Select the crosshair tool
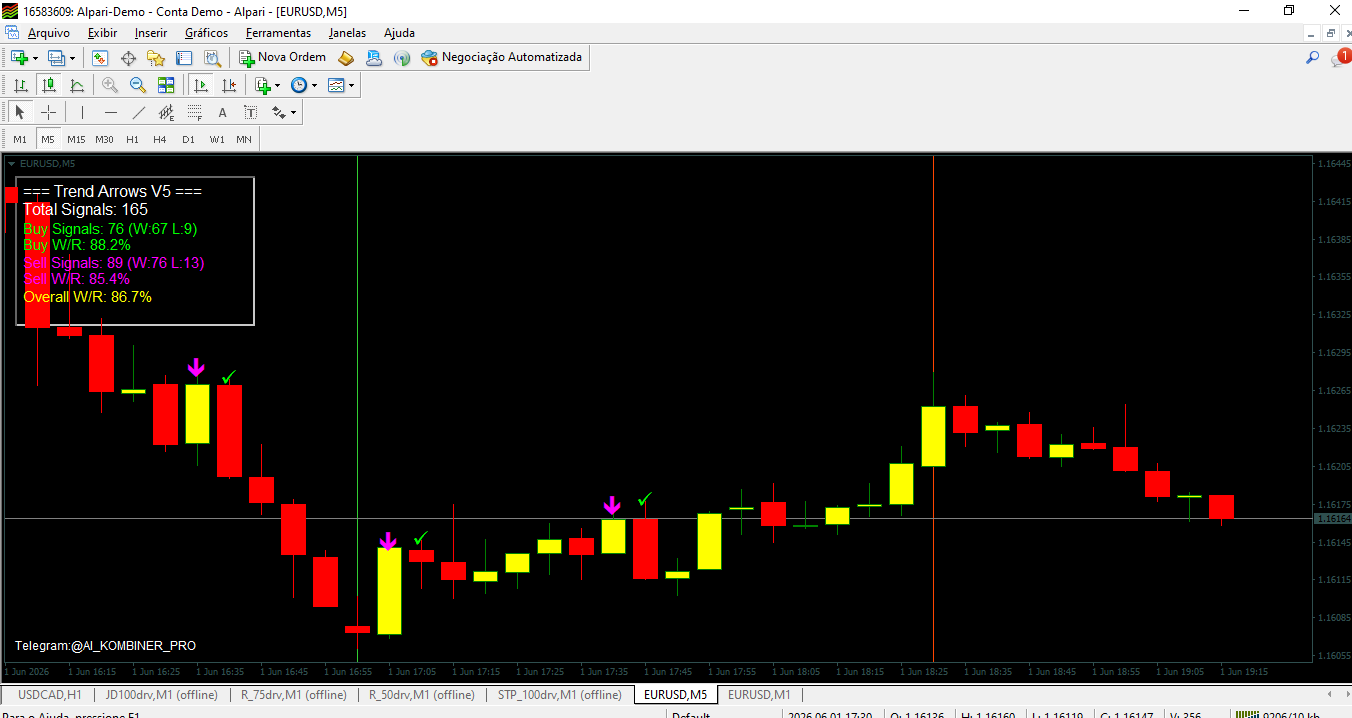 48,112
